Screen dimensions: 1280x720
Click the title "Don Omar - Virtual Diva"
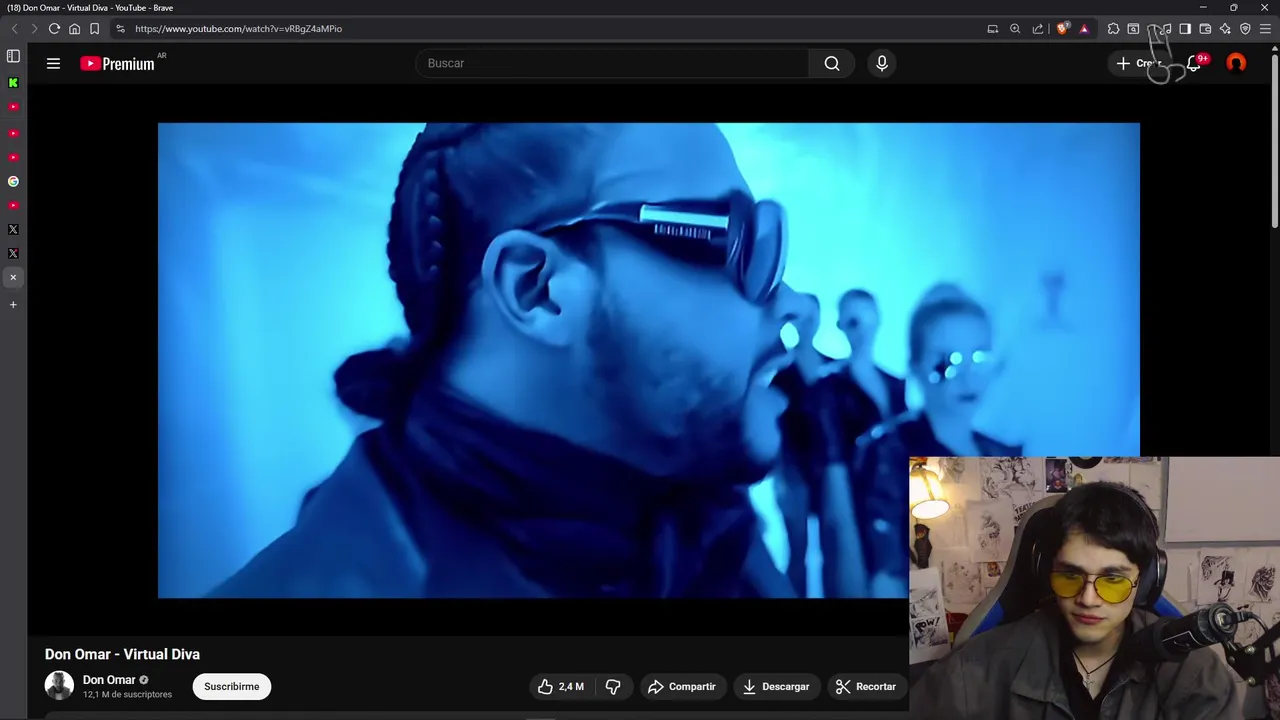click(x=122, y=654)
